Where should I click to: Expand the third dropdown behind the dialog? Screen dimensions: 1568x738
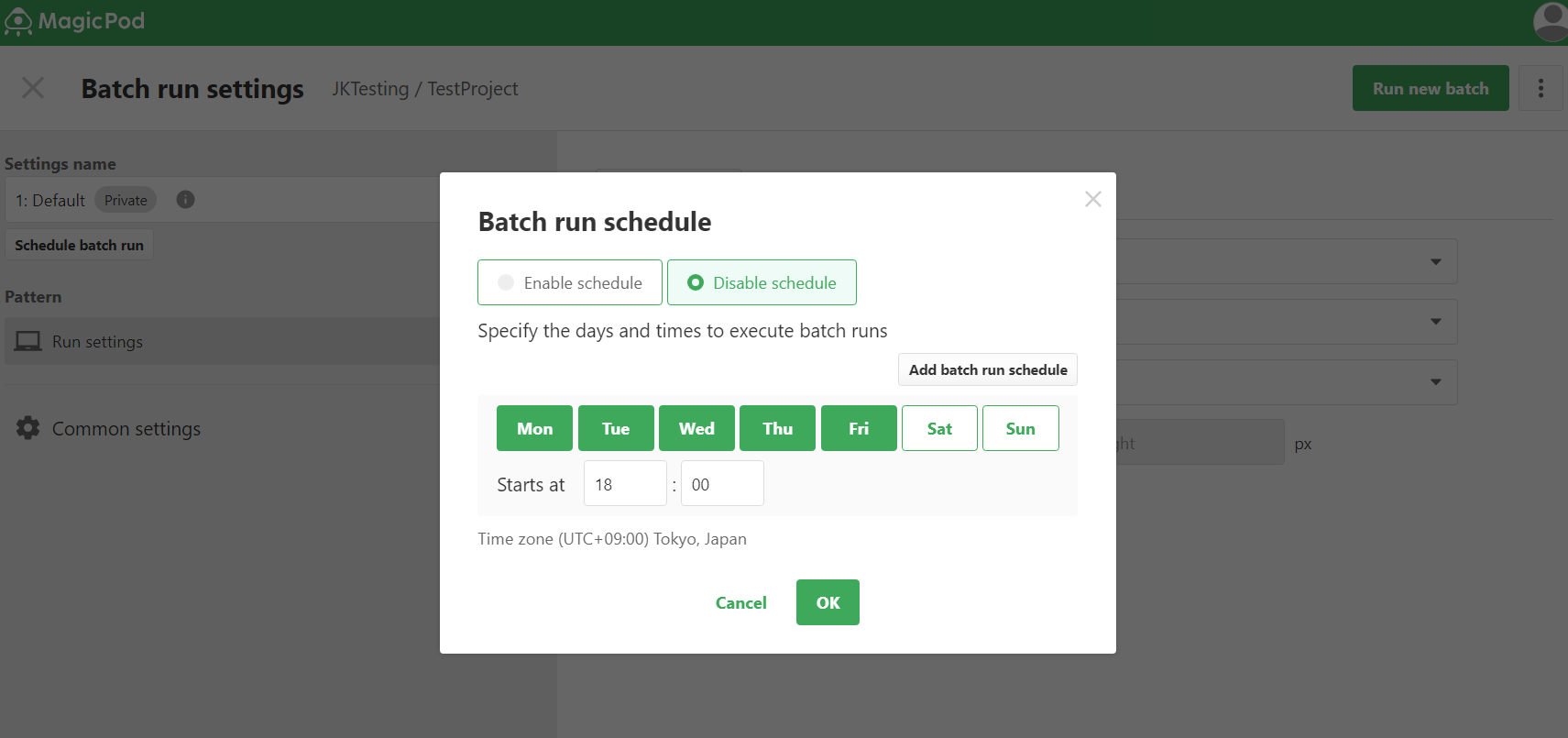pyautogui.click(x=1436, y=381)
